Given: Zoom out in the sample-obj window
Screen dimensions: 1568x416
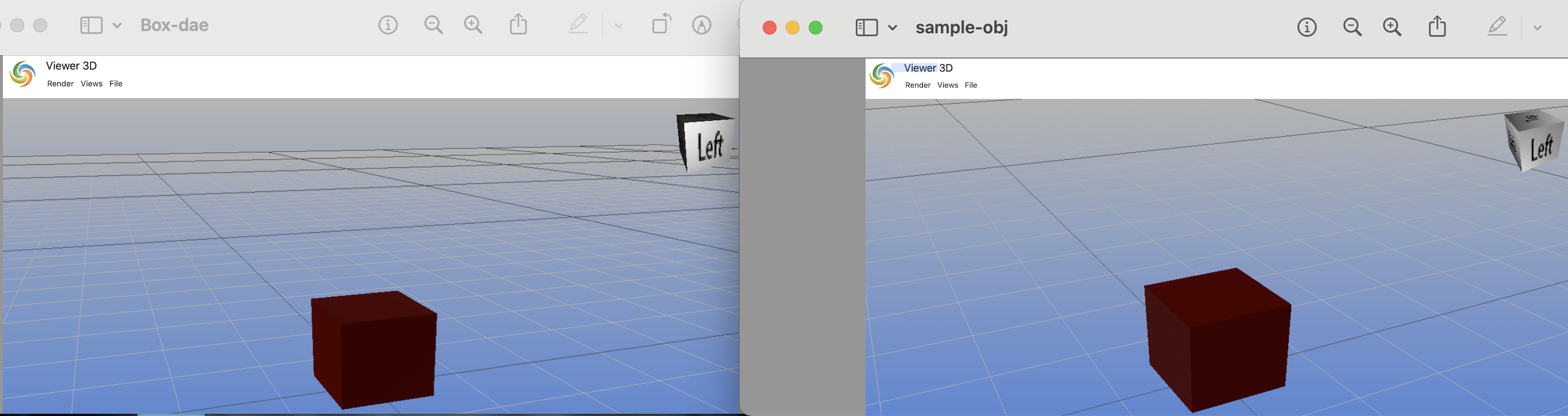Looking at the screenshot, I should 1352,28.
